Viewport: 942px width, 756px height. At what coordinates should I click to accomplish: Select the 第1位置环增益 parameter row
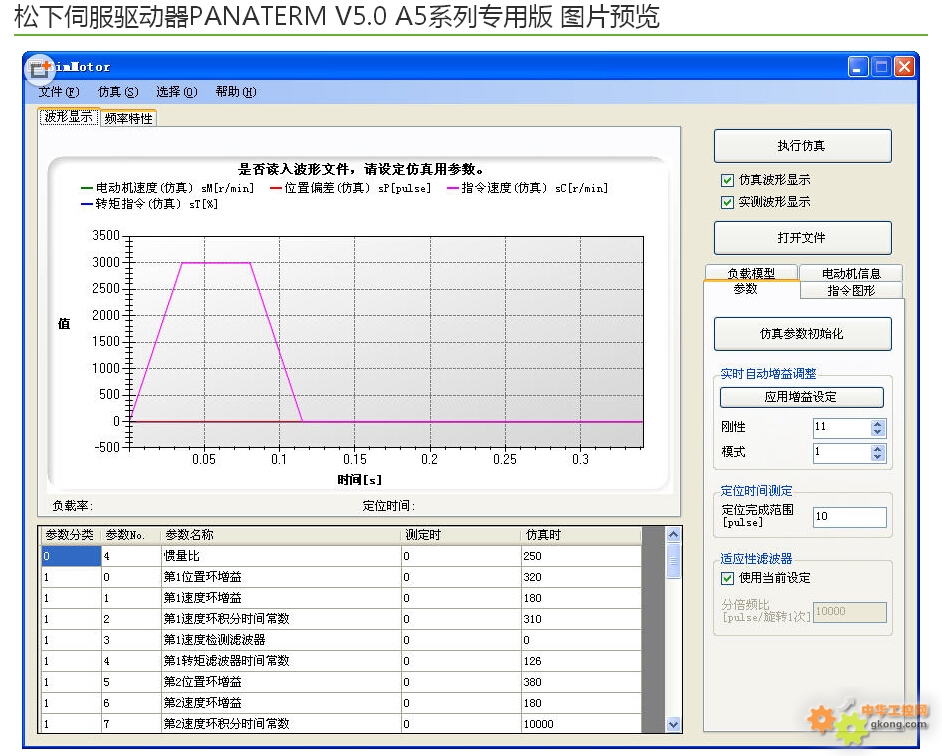[341, 577]
